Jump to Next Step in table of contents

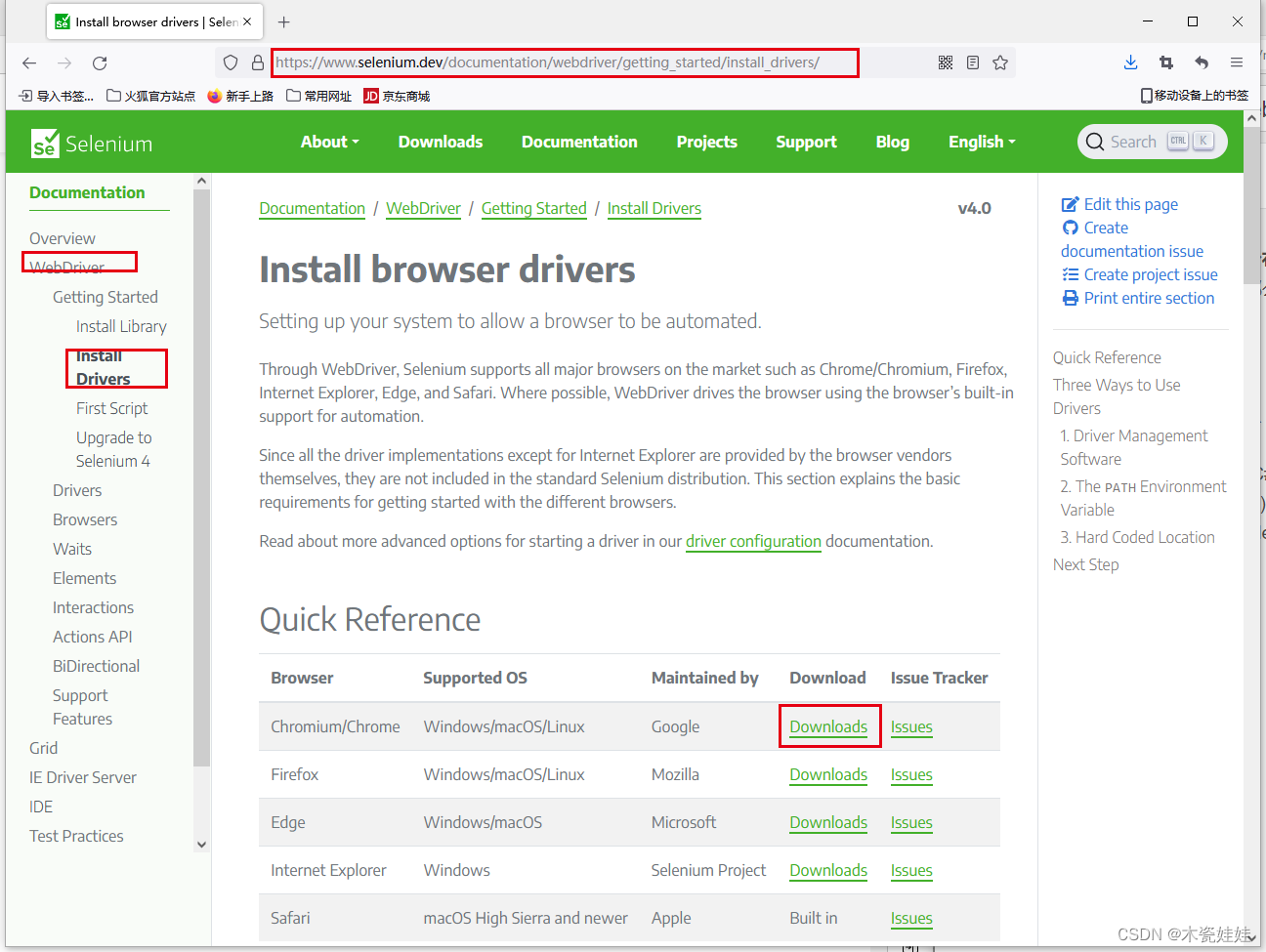pos(1086,564)
